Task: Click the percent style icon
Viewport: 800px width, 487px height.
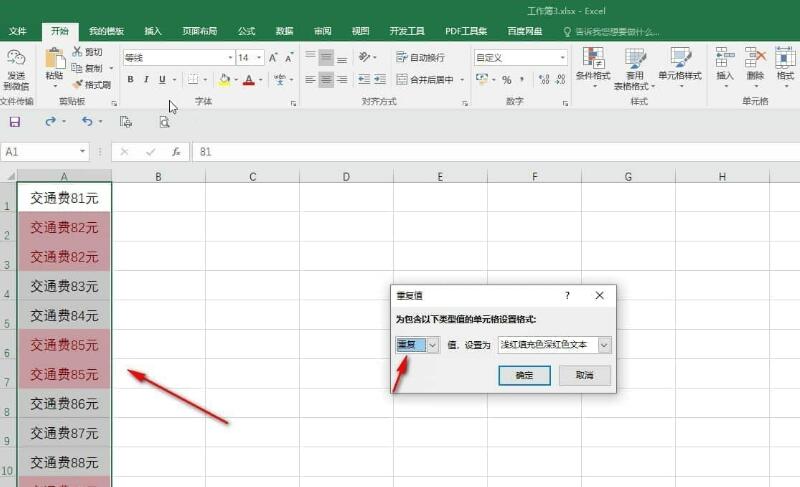Action: pos(507,80)
